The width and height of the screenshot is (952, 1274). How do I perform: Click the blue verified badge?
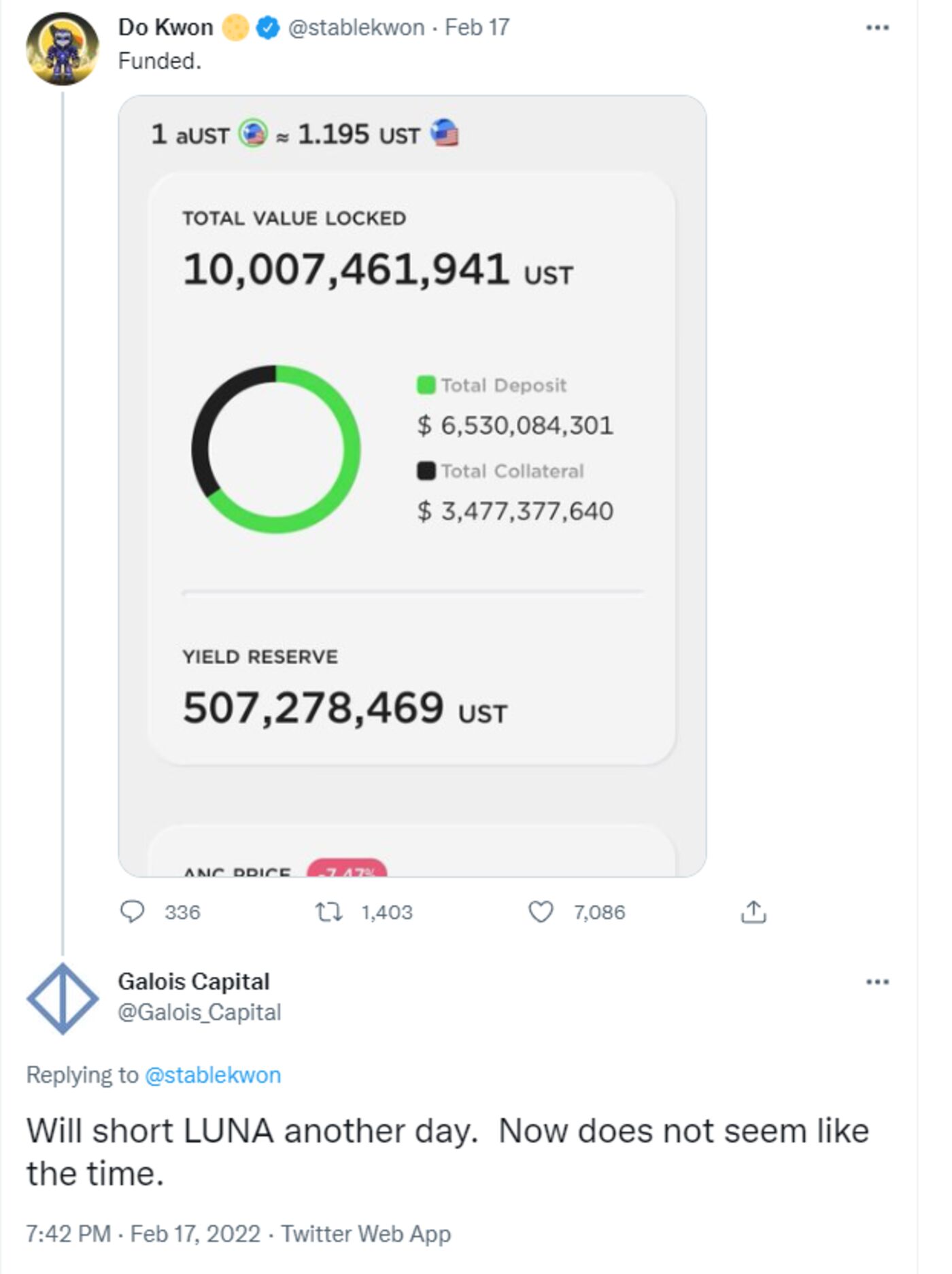(269, 28)
